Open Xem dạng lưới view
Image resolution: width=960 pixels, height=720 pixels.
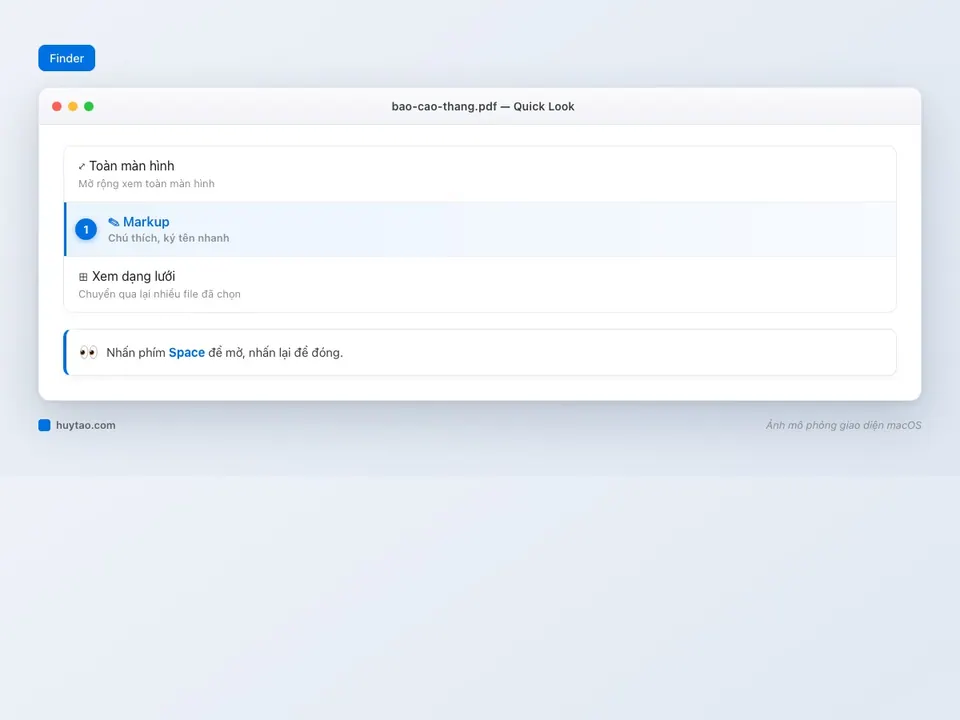coord(480,285)
